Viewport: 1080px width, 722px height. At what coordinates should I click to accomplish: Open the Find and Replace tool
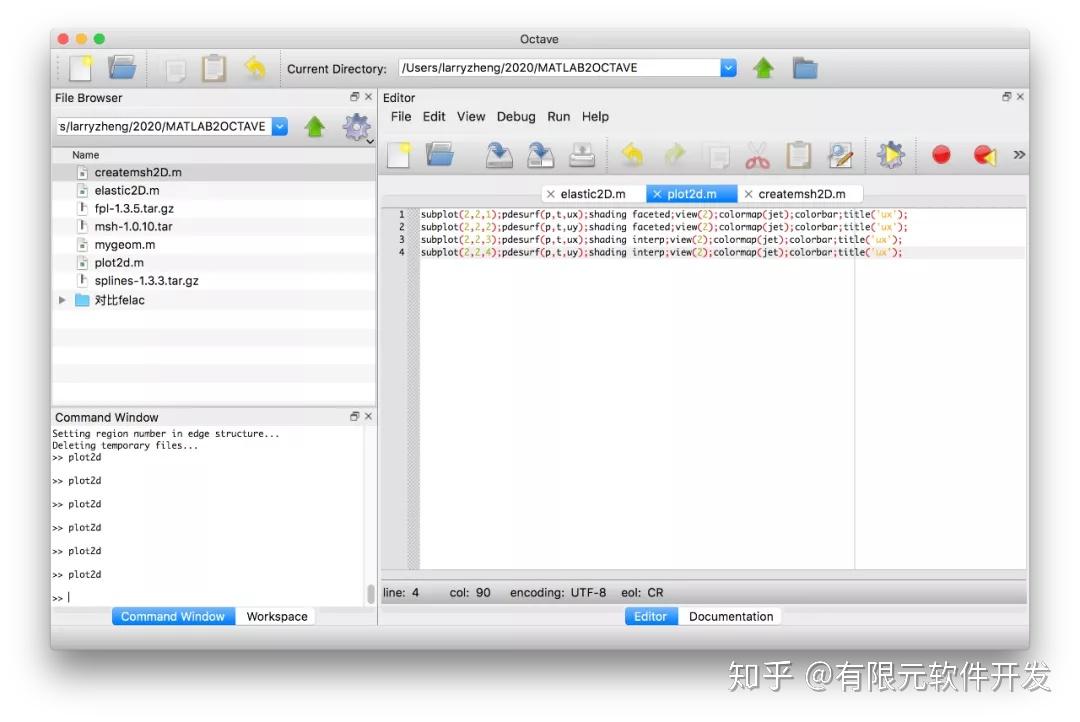840,154
